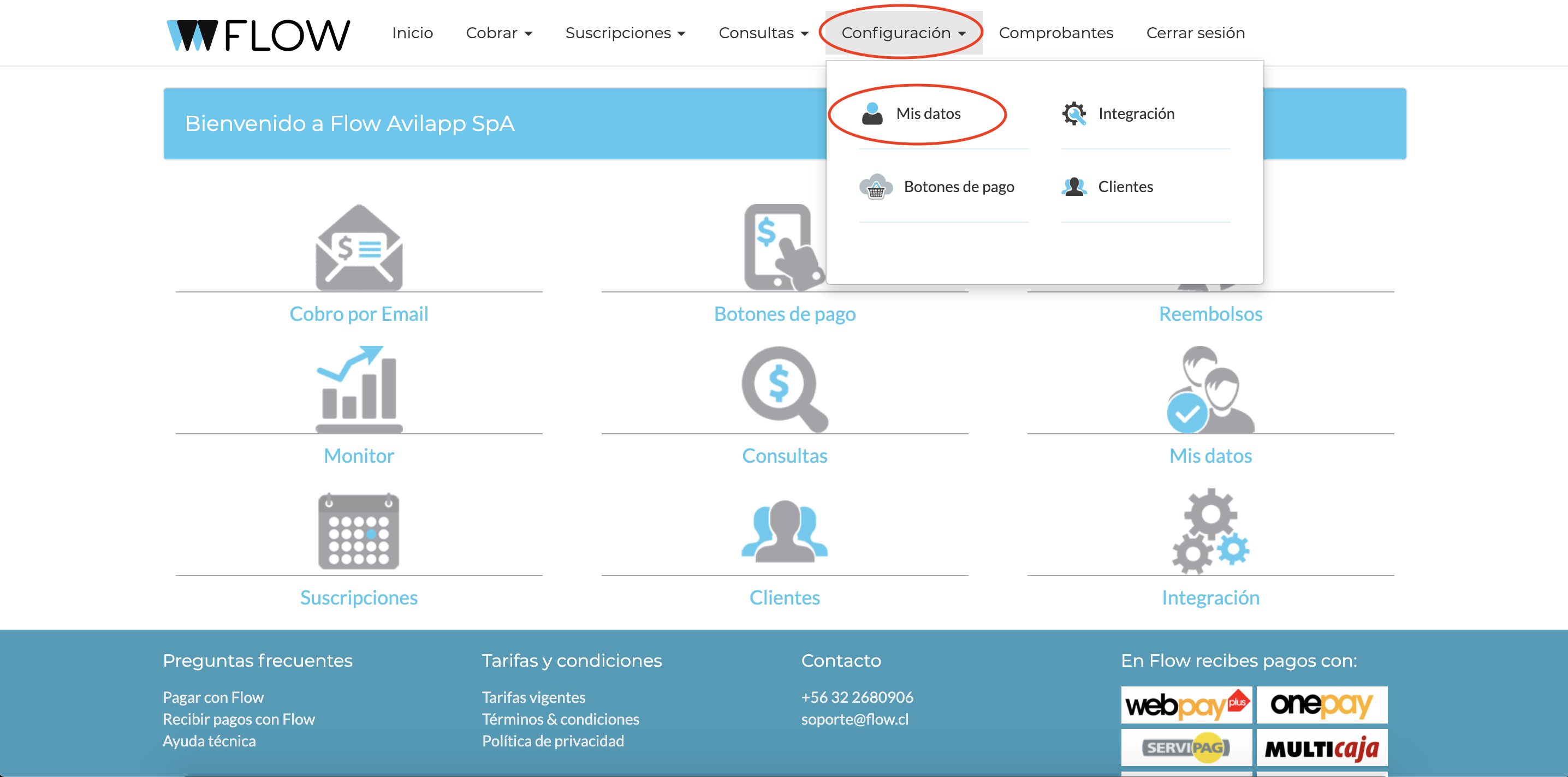
Task: Click Cerrar sesión to log out
Action: pyautogui.click(x=1196, y=33)
